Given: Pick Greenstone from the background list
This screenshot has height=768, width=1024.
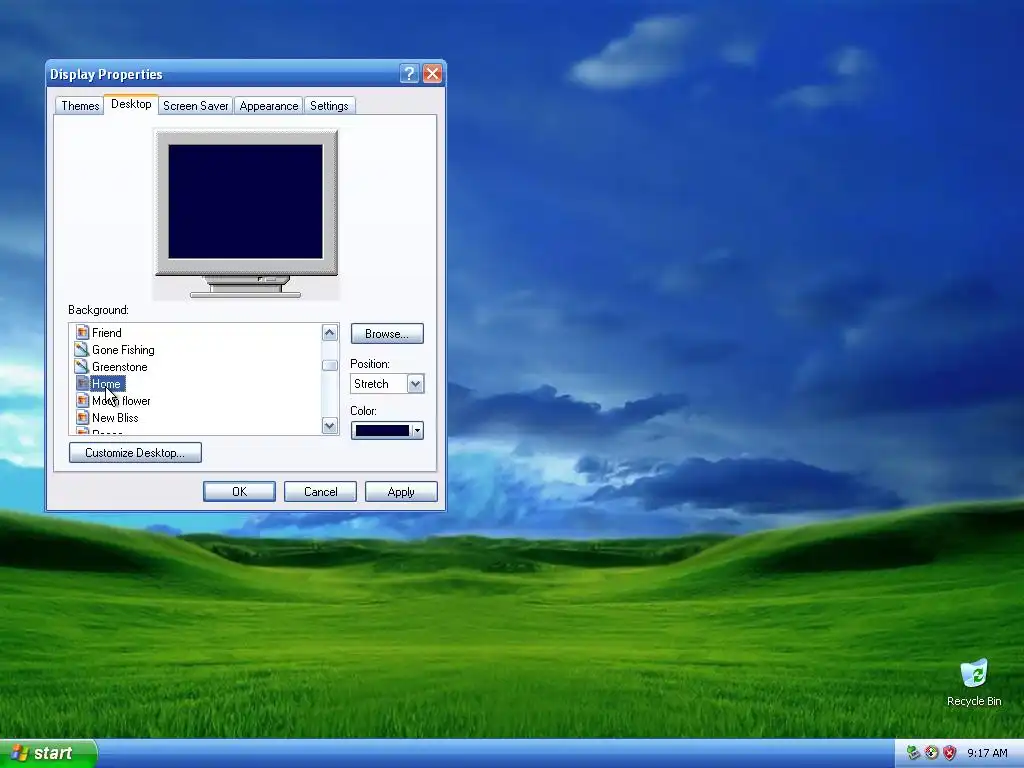Looking at the screenshot, I should pyautogui.click(x=120, y=366).
